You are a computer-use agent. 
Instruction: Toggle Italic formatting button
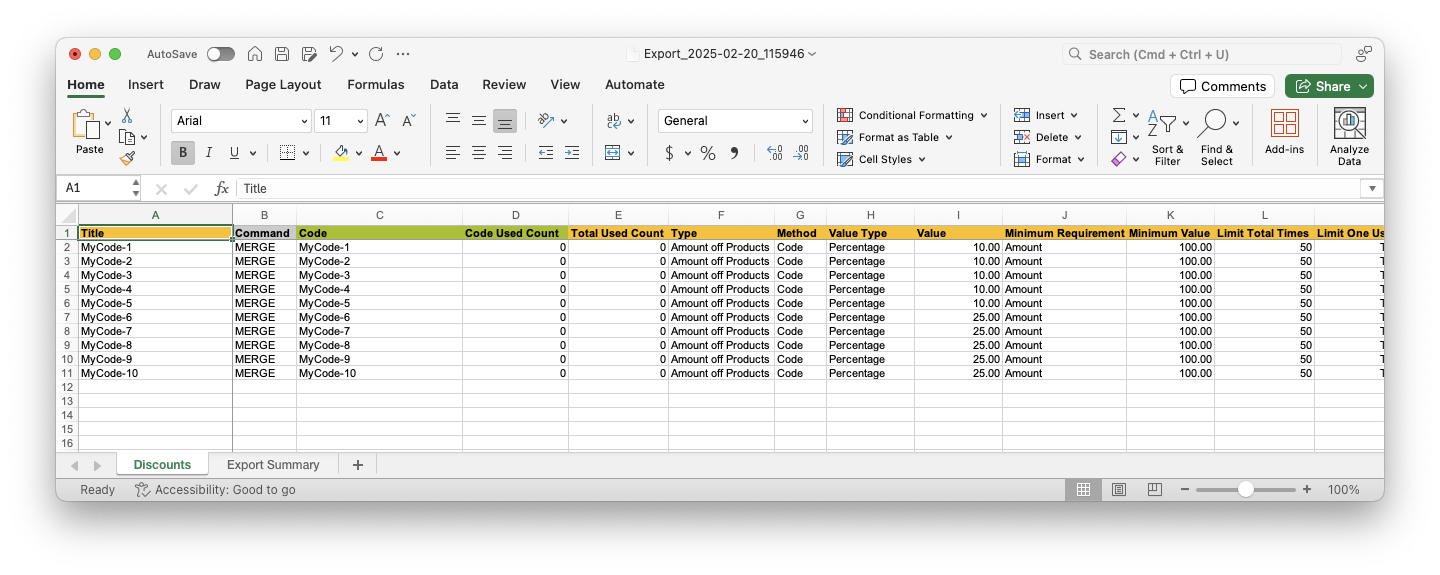click(x=209, y=153)
